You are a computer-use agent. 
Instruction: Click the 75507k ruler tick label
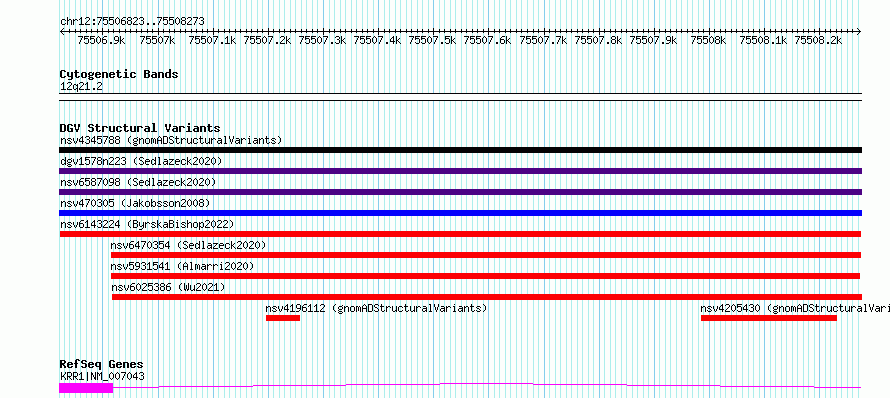pyautogui.click(x=157, y=40)
